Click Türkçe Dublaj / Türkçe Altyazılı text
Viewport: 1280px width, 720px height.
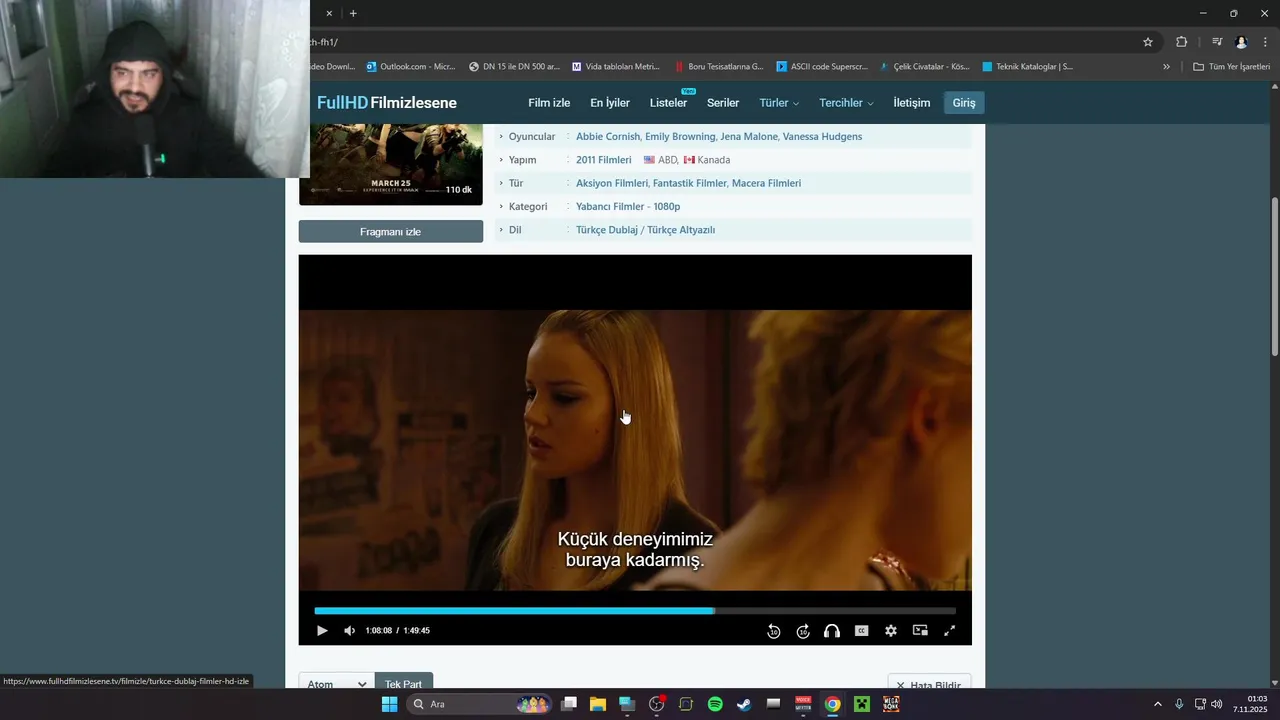coord(645,230)
